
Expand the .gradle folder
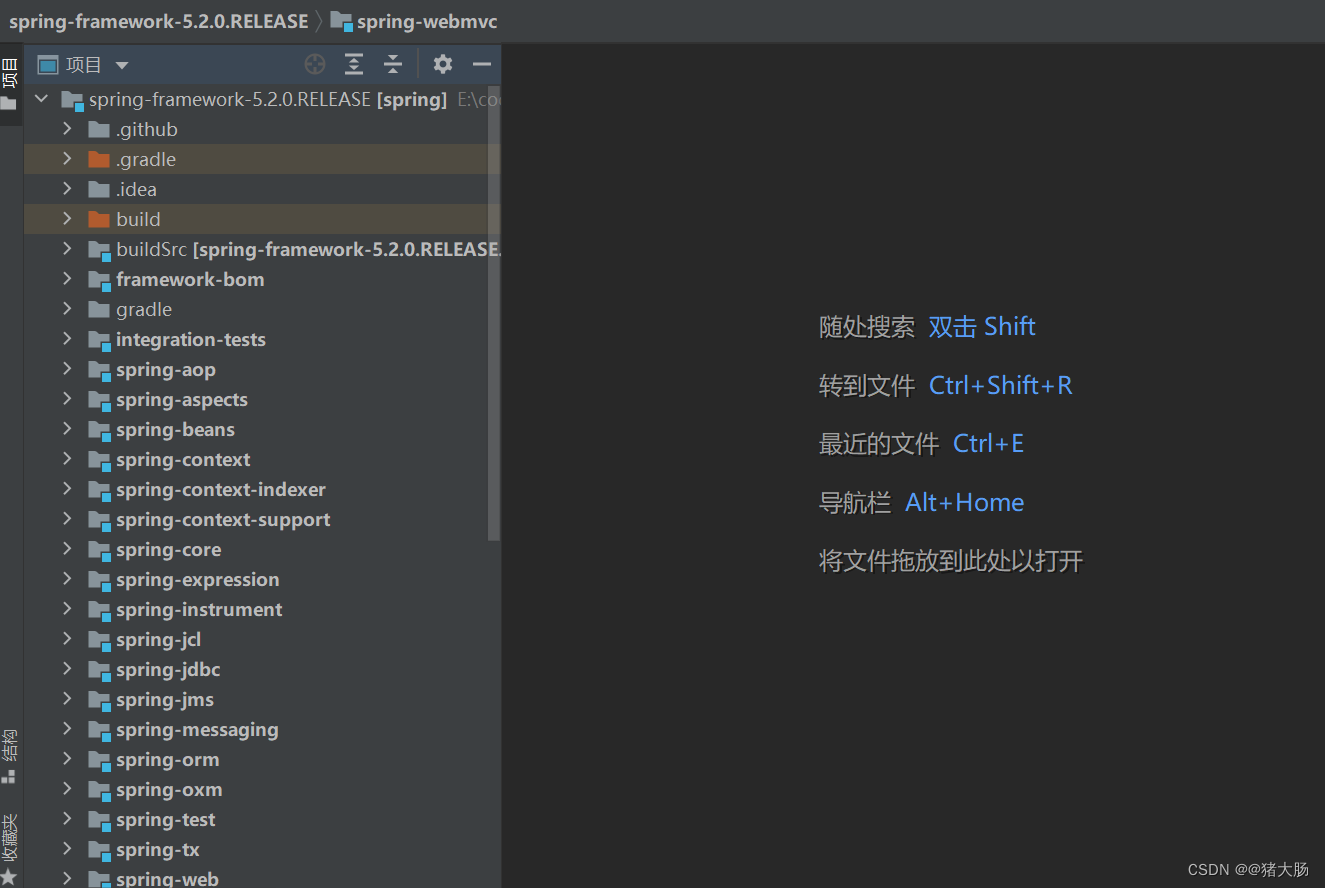pyautogui.click(x=67, y=159)
